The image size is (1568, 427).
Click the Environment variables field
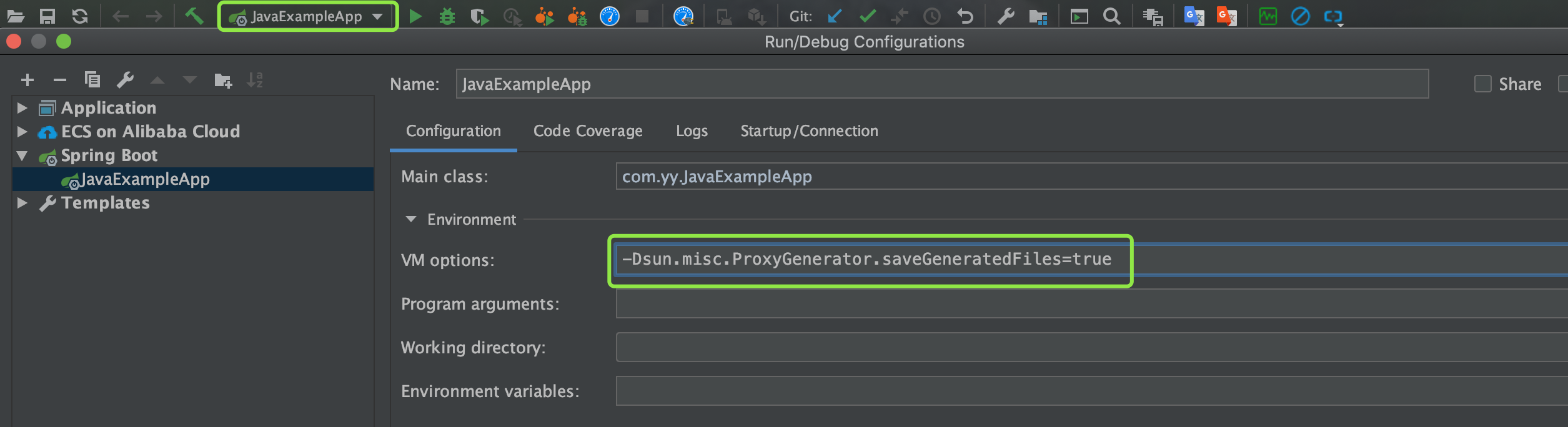[x=1092, y=391]
